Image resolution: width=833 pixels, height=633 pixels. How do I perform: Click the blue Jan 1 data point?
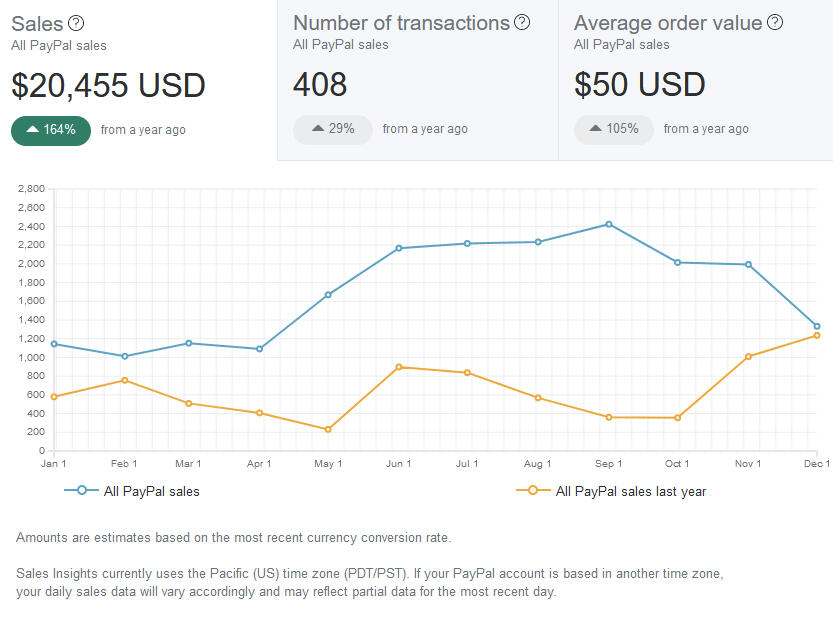(x=54, y=344)
